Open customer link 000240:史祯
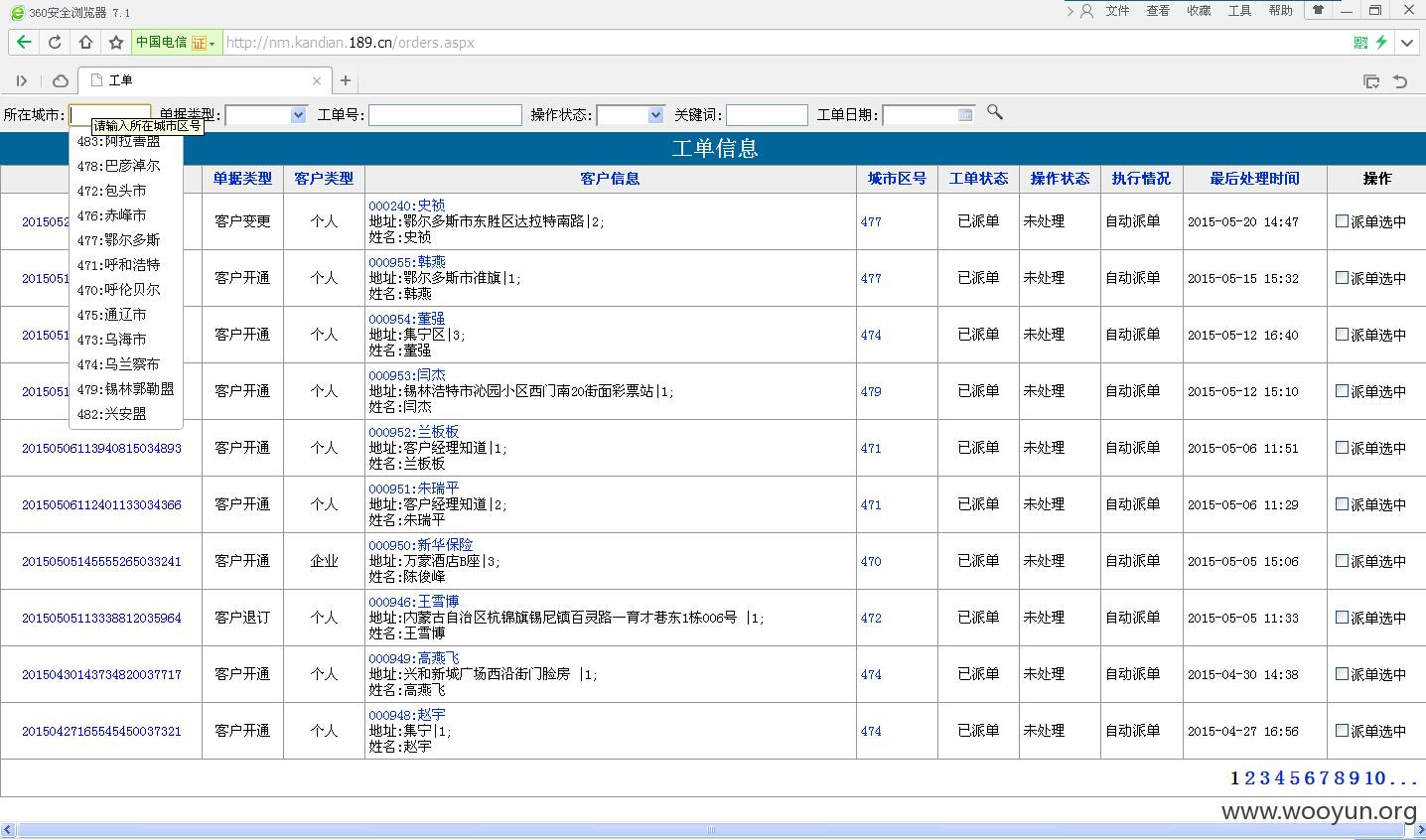The width and height of the screenshot is (1426, 840). 407,206
